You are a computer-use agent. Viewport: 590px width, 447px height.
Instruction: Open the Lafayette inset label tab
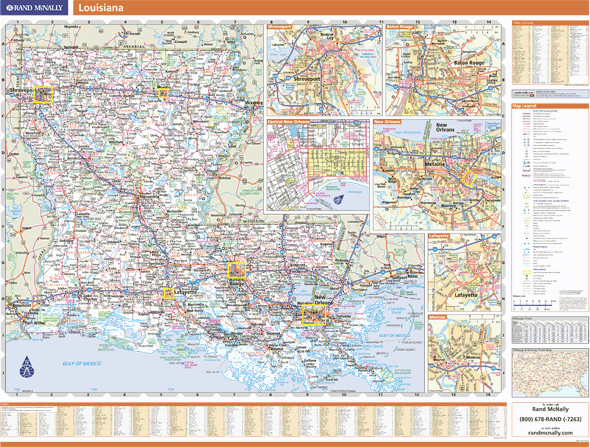point(439,236)
